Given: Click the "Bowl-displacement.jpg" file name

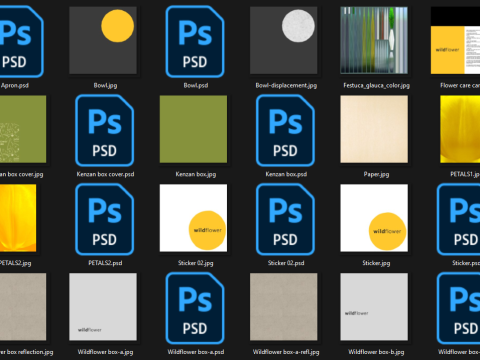Looking at the screenshot, I should pyautogui.click(x=286, y=86).
